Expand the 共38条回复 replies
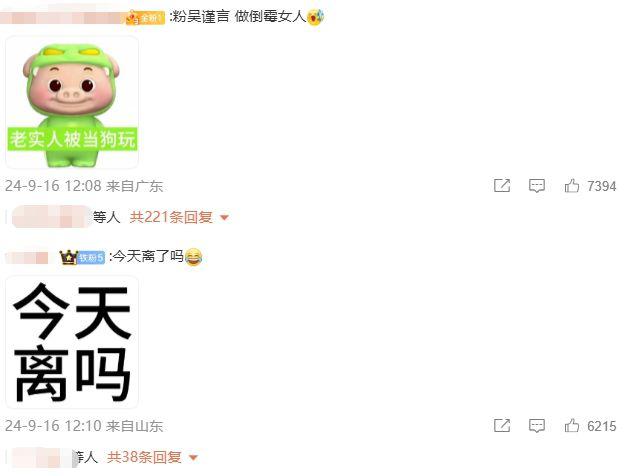Image resolution: width=631 pixels, height=476 pixels. 144,457
